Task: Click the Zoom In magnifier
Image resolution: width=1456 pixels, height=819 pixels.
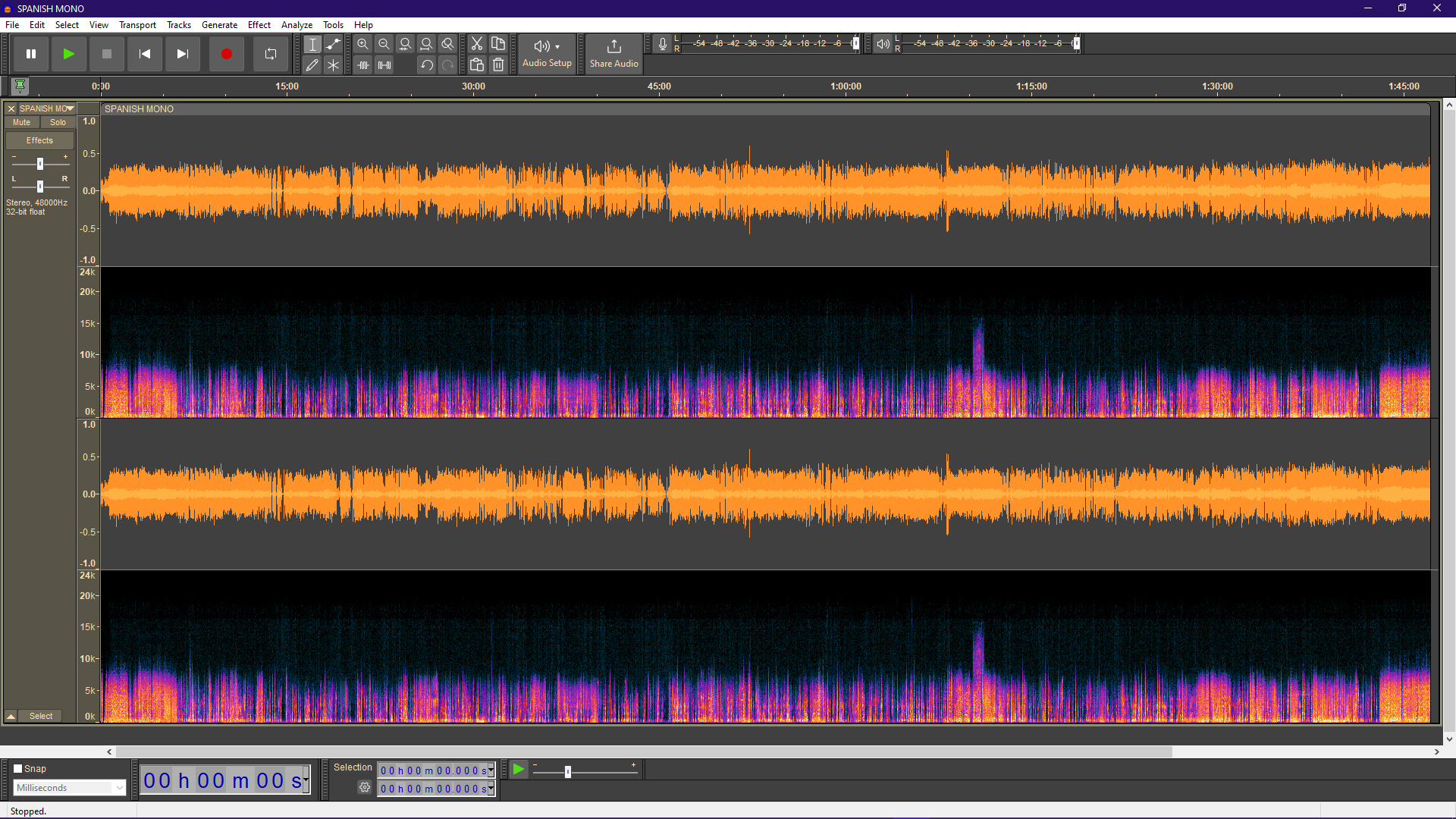Action: click(363, 44)
